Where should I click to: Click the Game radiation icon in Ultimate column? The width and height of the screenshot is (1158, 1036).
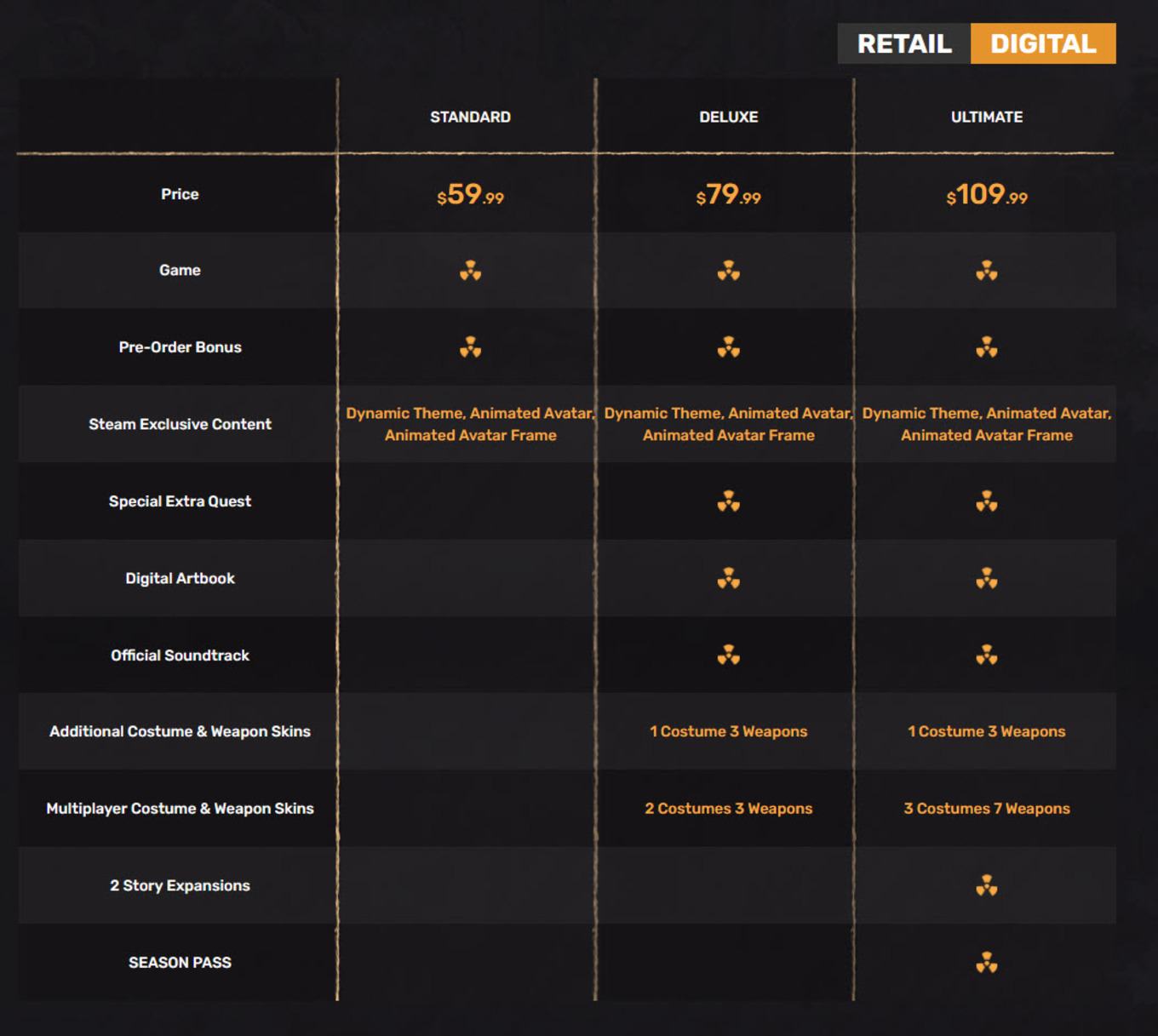click(987, 271)
